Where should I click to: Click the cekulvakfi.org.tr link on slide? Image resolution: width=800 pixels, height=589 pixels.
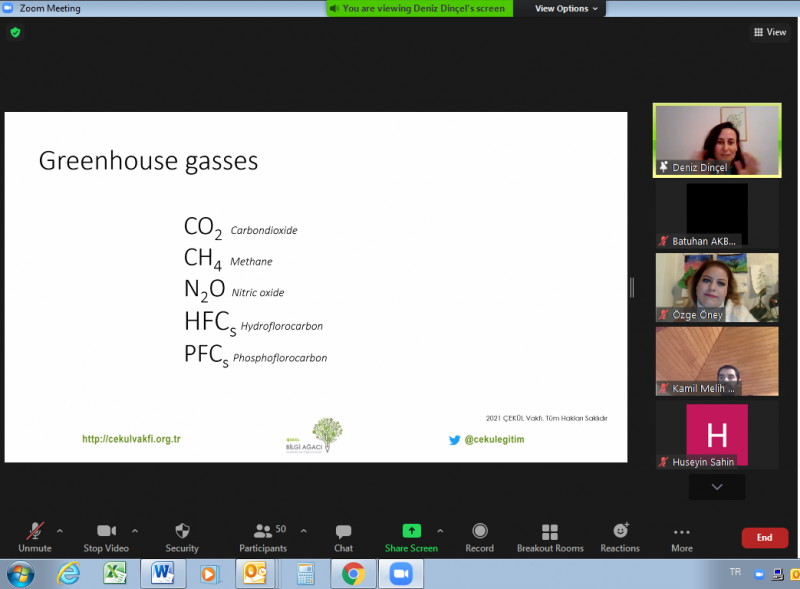(x=131, y=439)
